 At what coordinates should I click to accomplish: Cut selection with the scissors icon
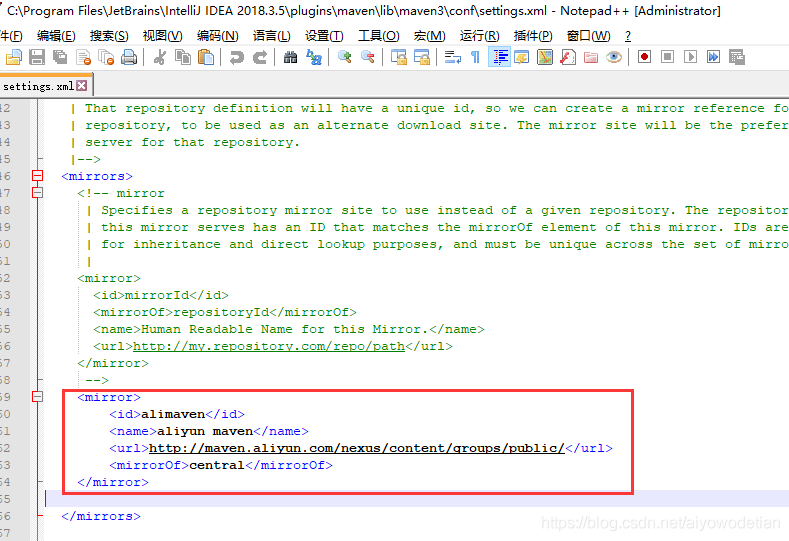[x=160, y=57]
